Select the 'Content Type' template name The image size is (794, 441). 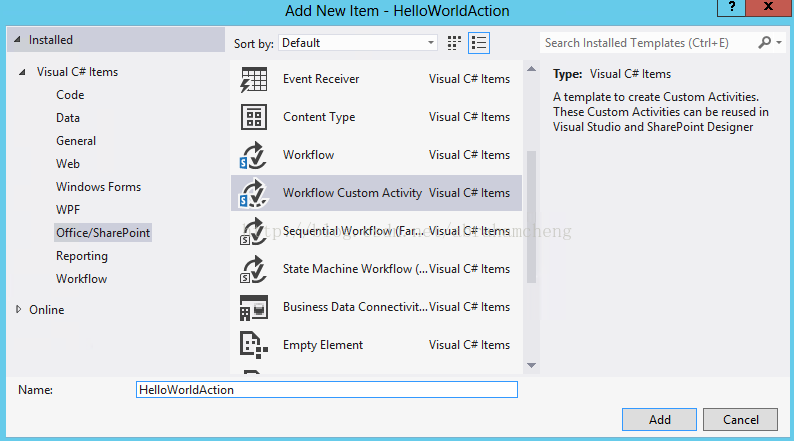click(x=319, y=117)
